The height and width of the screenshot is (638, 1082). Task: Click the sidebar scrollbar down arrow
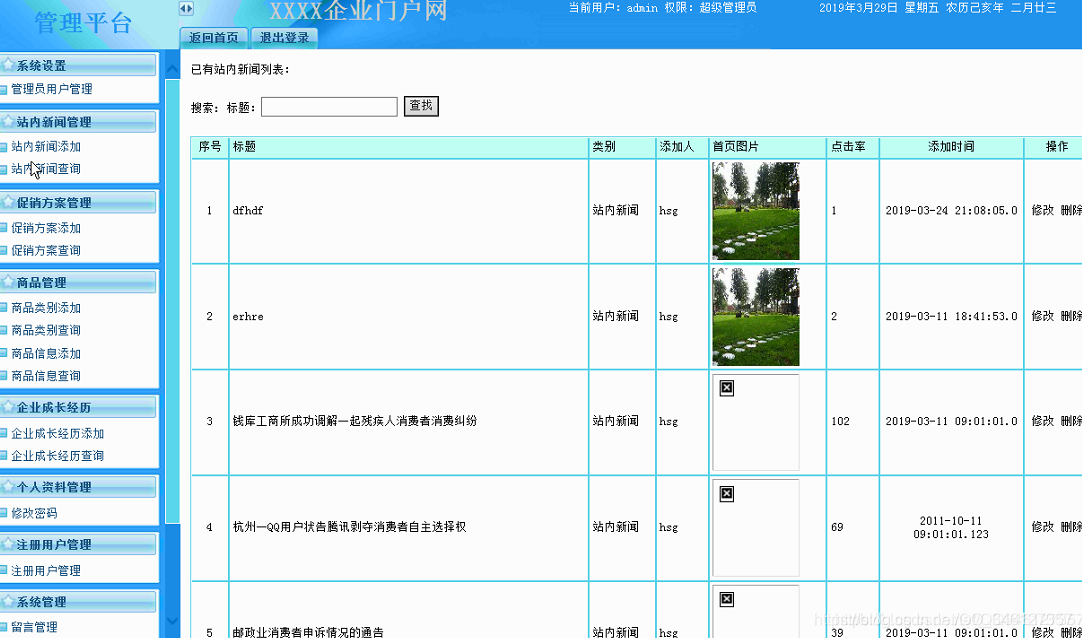point(173,621)
